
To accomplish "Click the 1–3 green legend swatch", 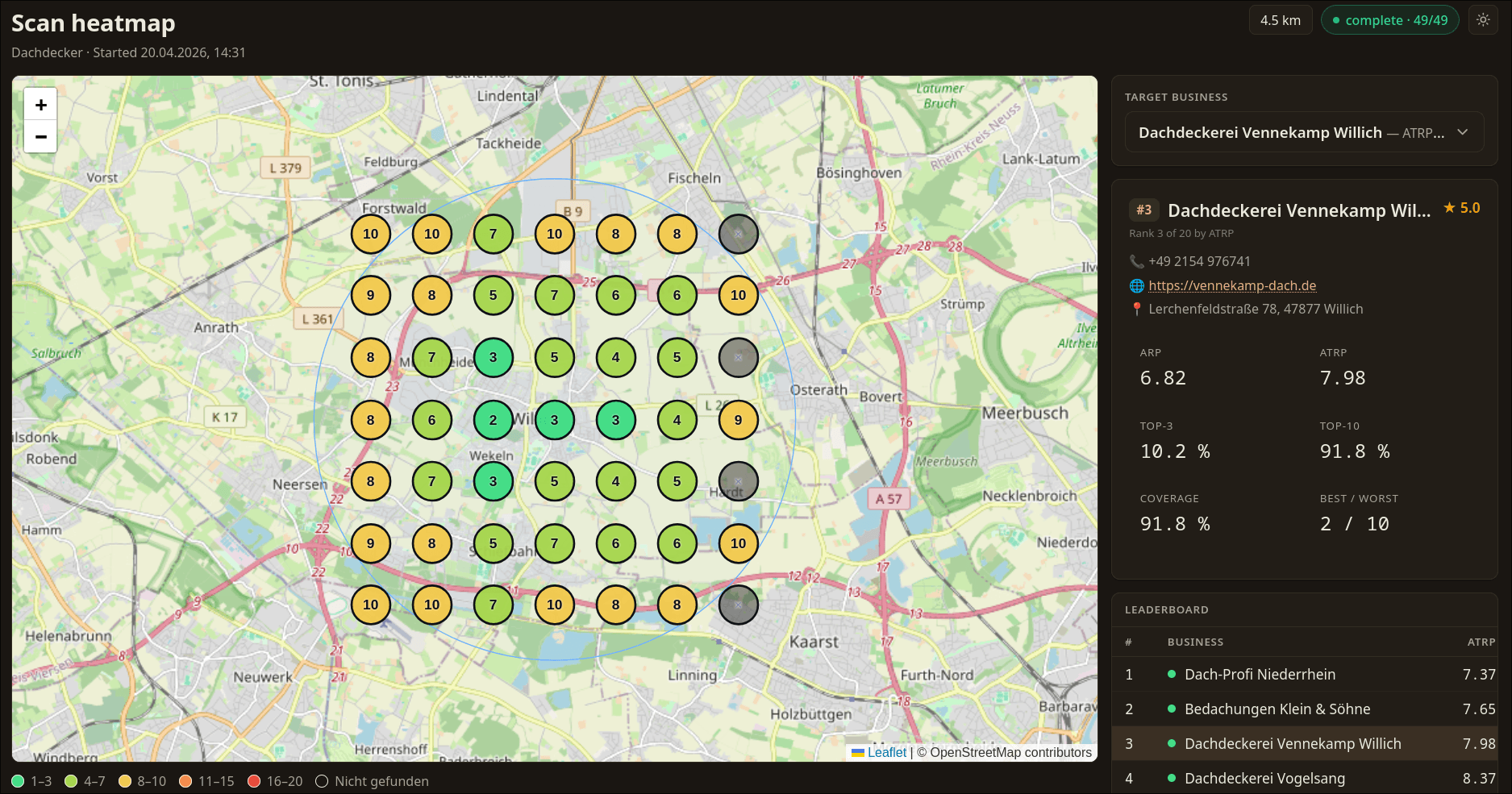I will point(18,781).
